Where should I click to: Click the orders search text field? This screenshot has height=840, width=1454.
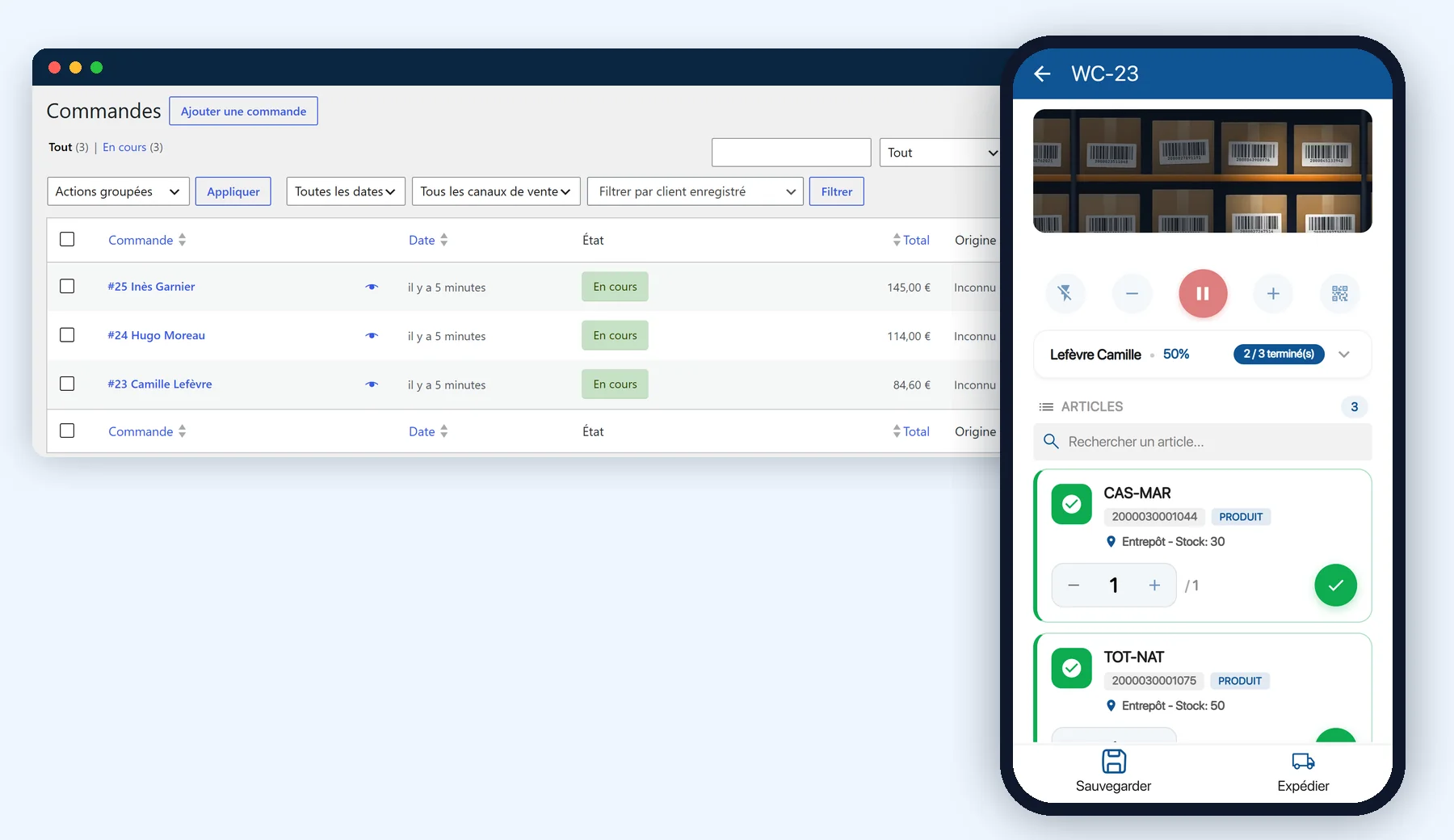coord(792,153)
